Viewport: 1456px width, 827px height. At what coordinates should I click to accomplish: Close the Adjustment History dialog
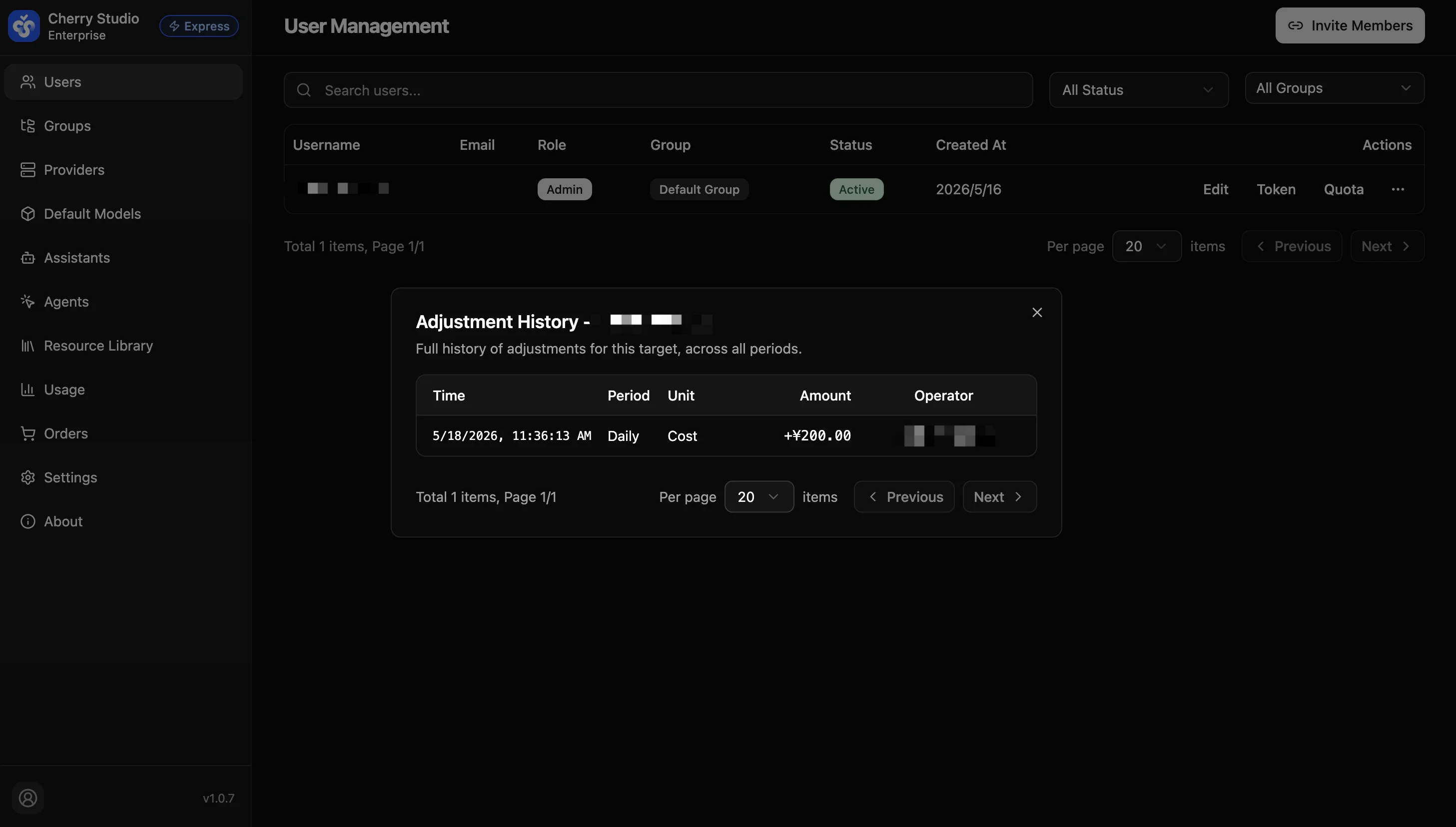coord(1037,313)
